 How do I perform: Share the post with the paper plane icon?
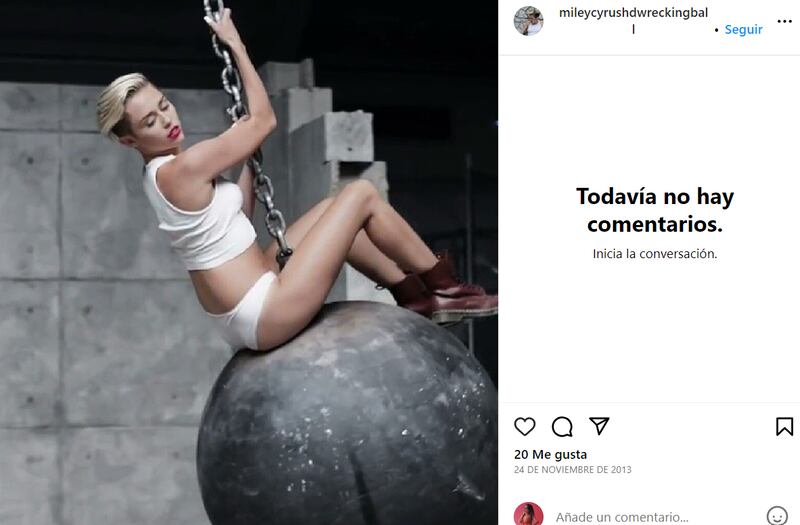click(599, 426)
